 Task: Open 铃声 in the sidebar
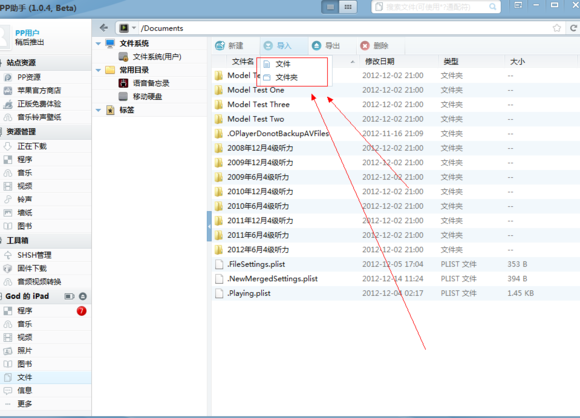click(x=24, y=199)
